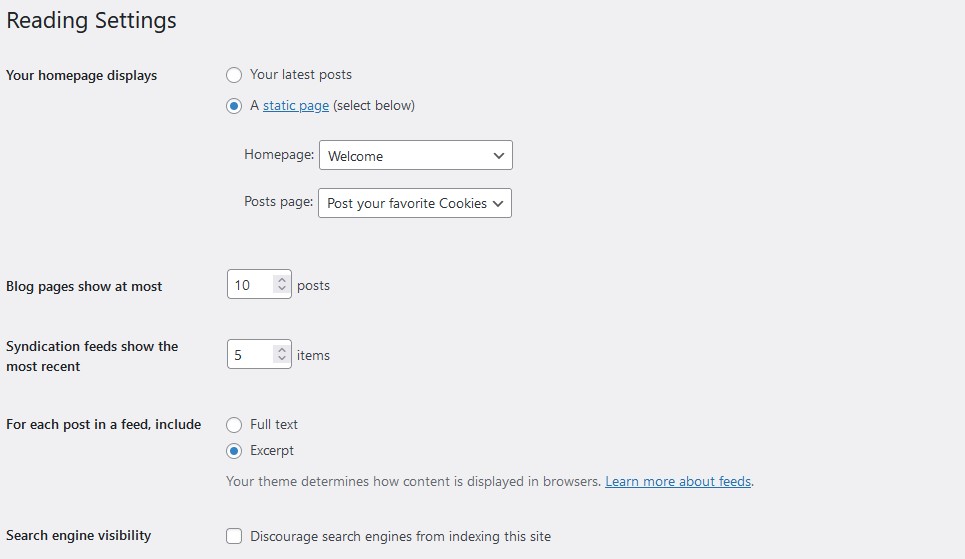Screen dimensions: 965x559
Task: Select the 'Your latest posts' radio button
Action: (x=234, y=75)
